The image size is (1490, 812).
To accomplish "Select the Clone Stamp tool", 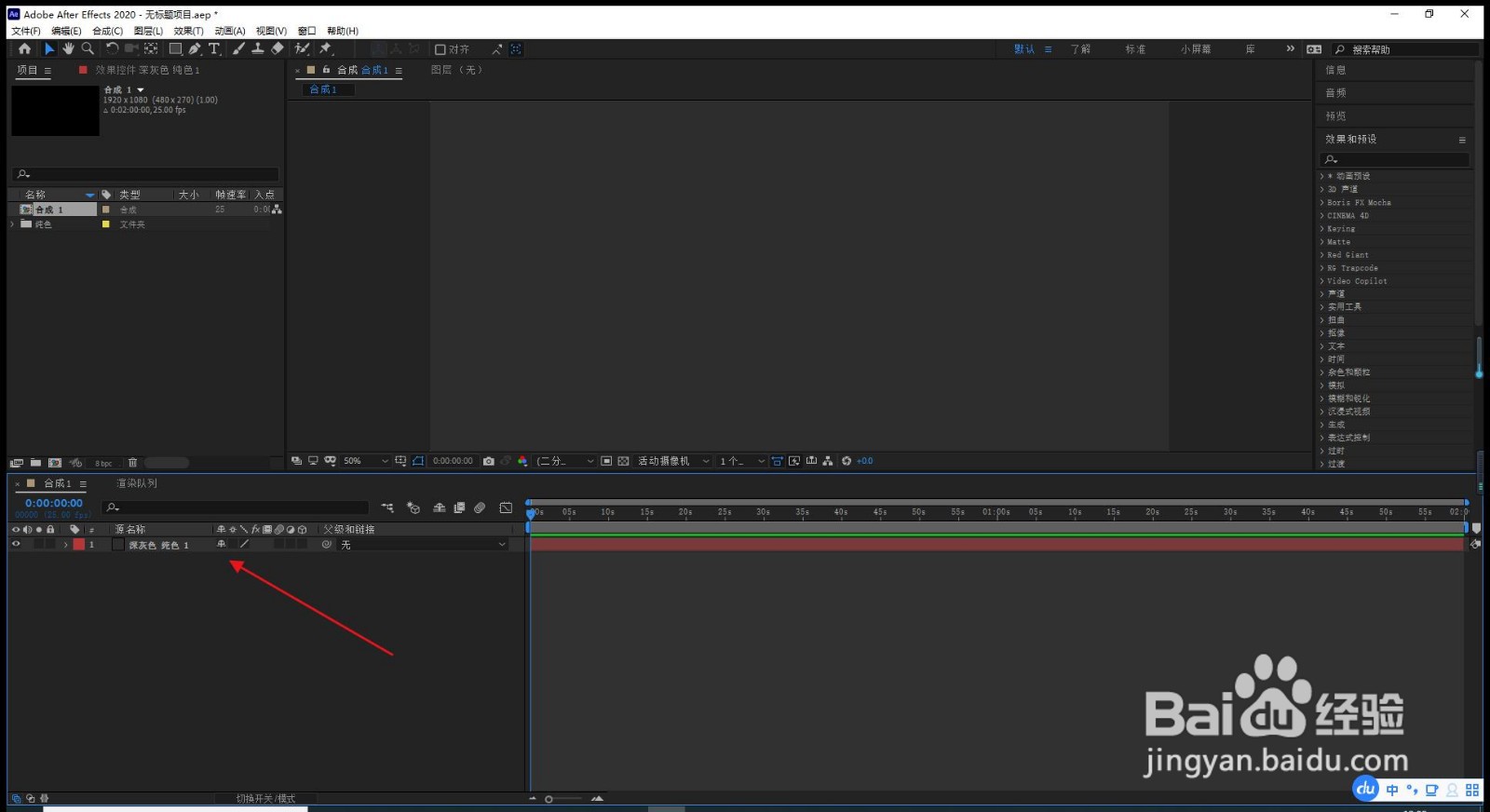I will tap(258, 49).
